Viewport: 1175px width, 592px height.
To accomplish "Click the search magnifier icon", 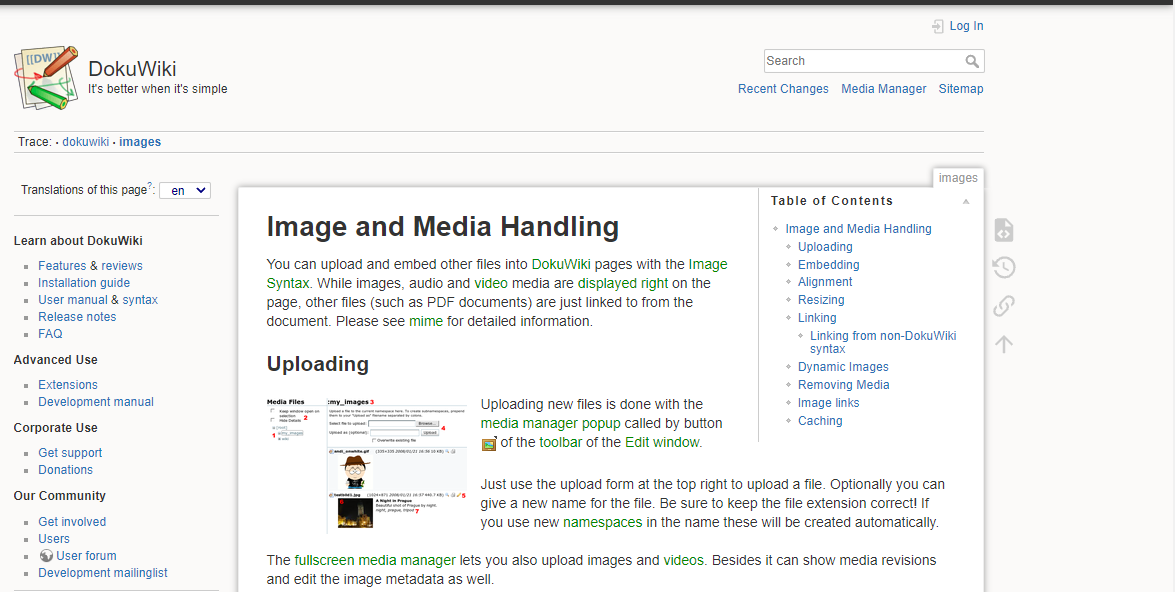I will [x=972, y=61].
